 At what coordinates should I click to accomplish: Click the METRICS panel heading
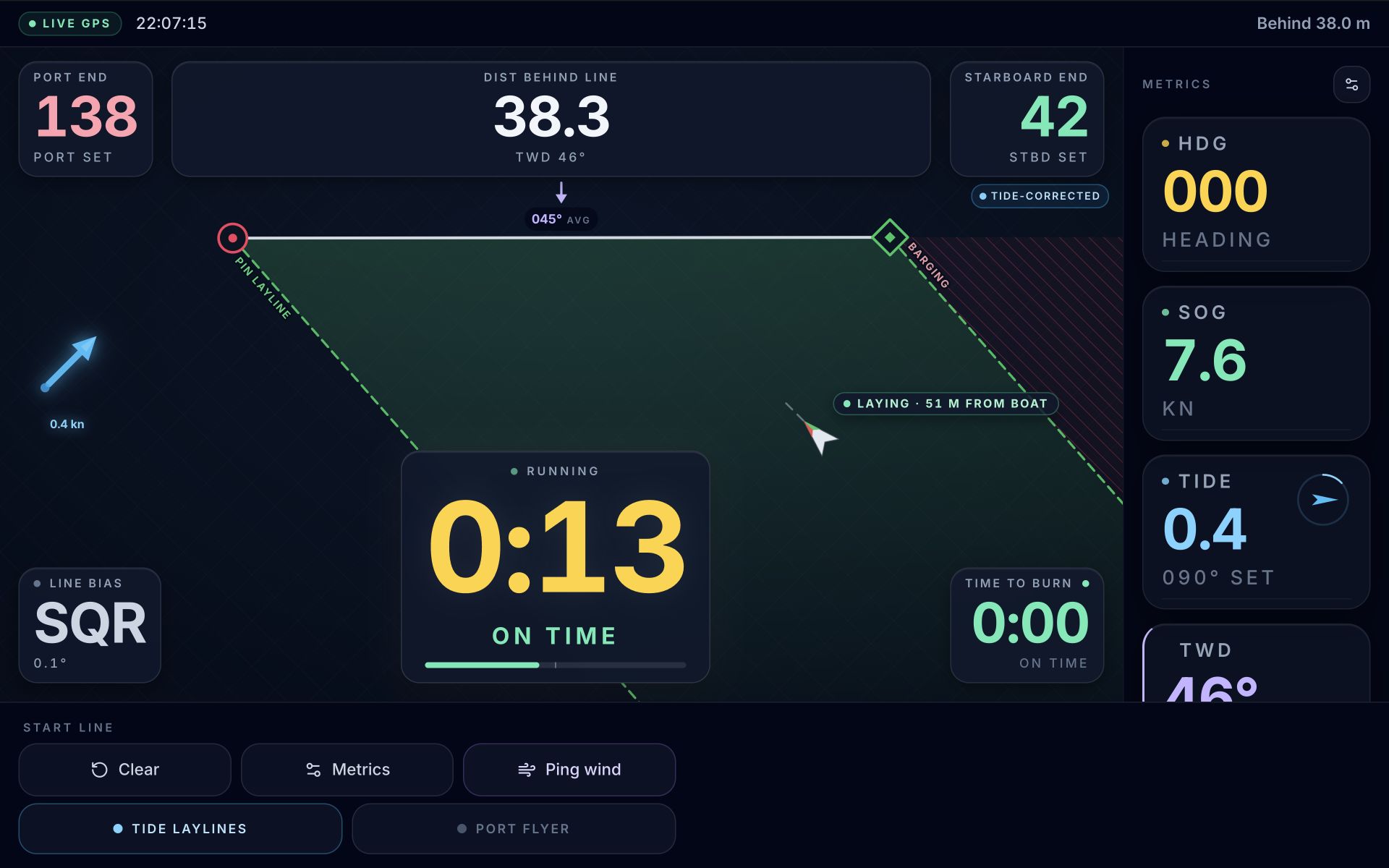(x=1176, y=85)
